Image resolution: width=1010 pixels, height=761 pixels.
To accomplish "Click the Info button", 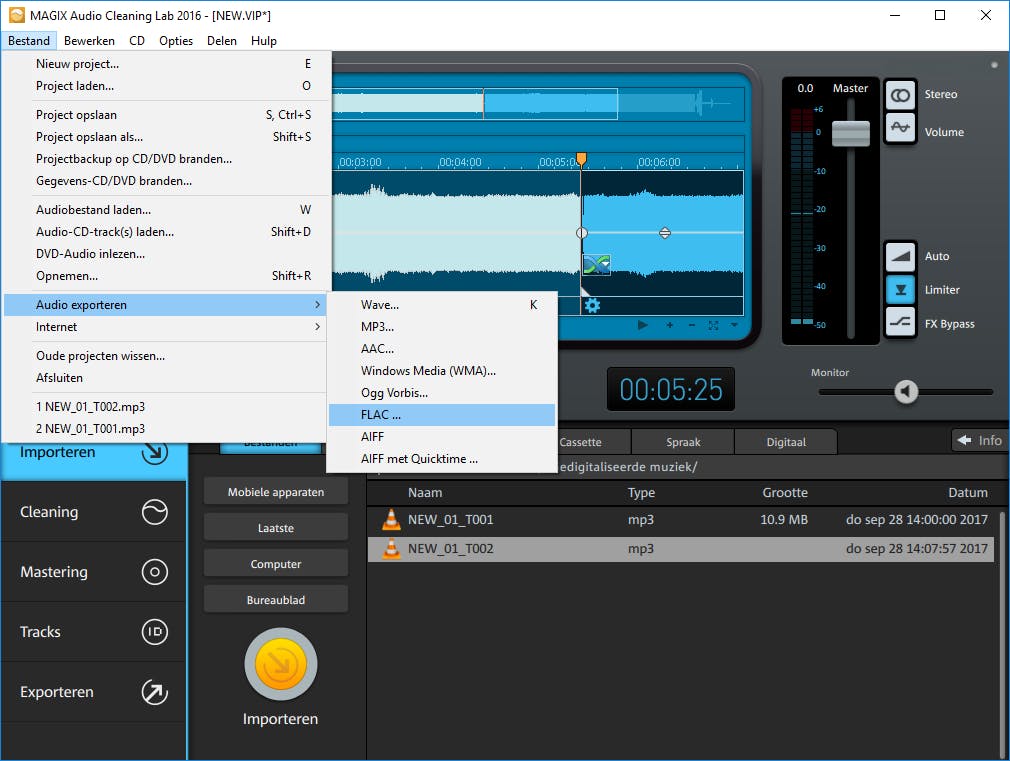I will click(978, 440).
